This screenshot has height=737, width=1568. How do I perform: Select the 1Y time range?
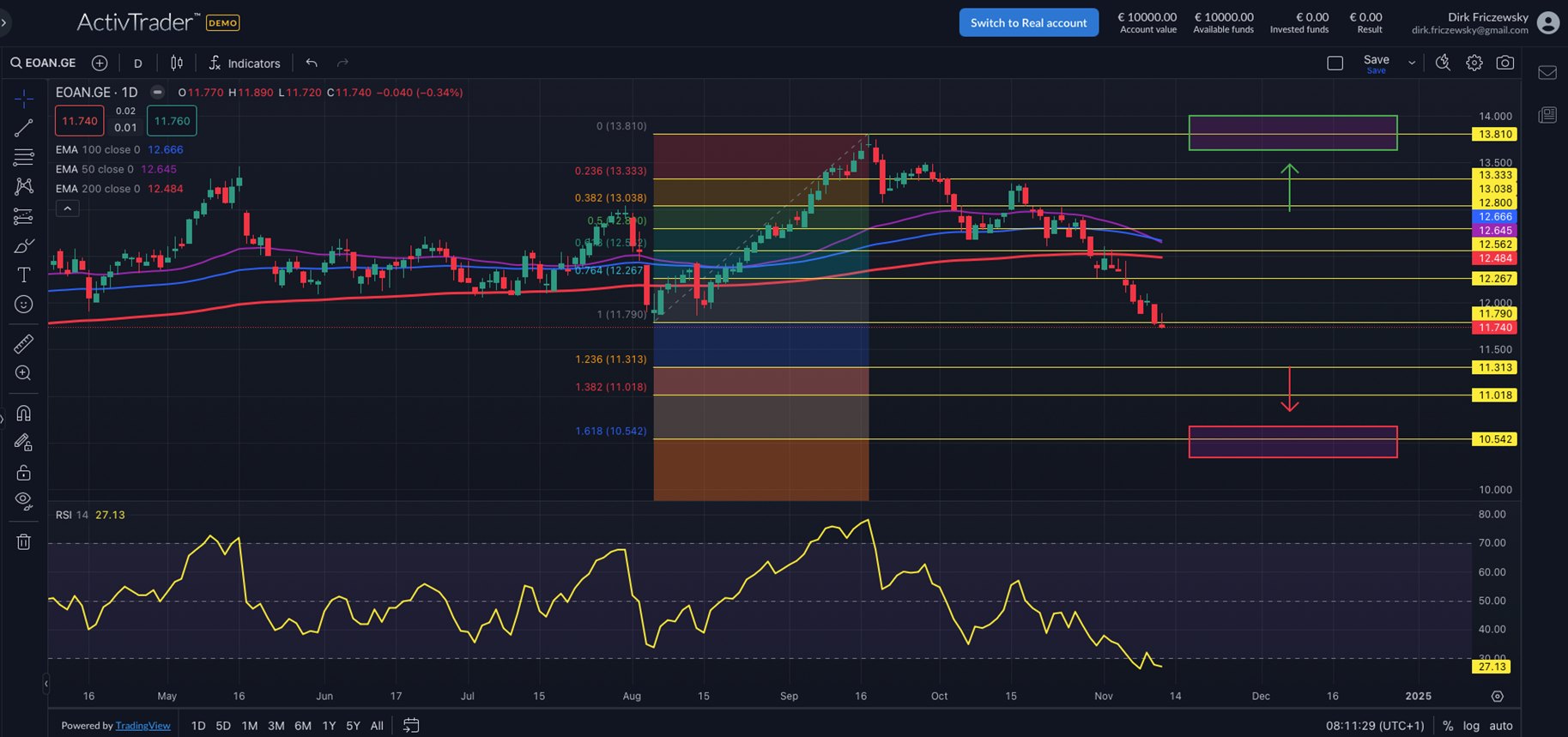(x=329, y=726)
